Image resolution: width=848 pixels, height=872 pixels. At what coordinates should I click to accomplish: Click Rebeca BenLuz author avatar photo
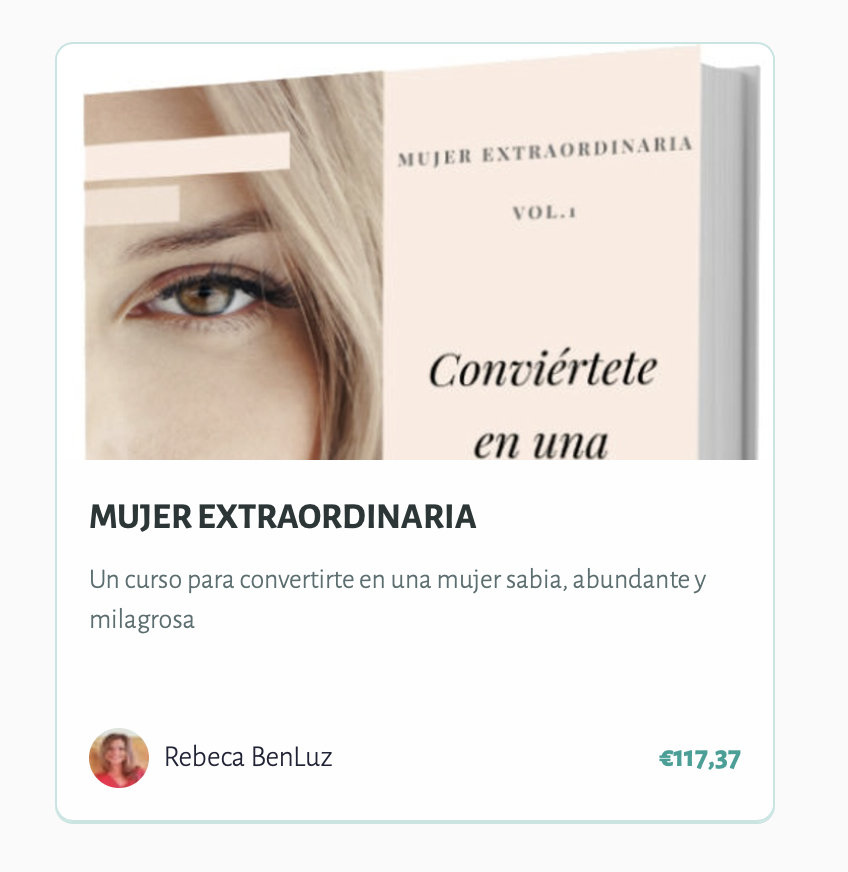coord(118,757)
